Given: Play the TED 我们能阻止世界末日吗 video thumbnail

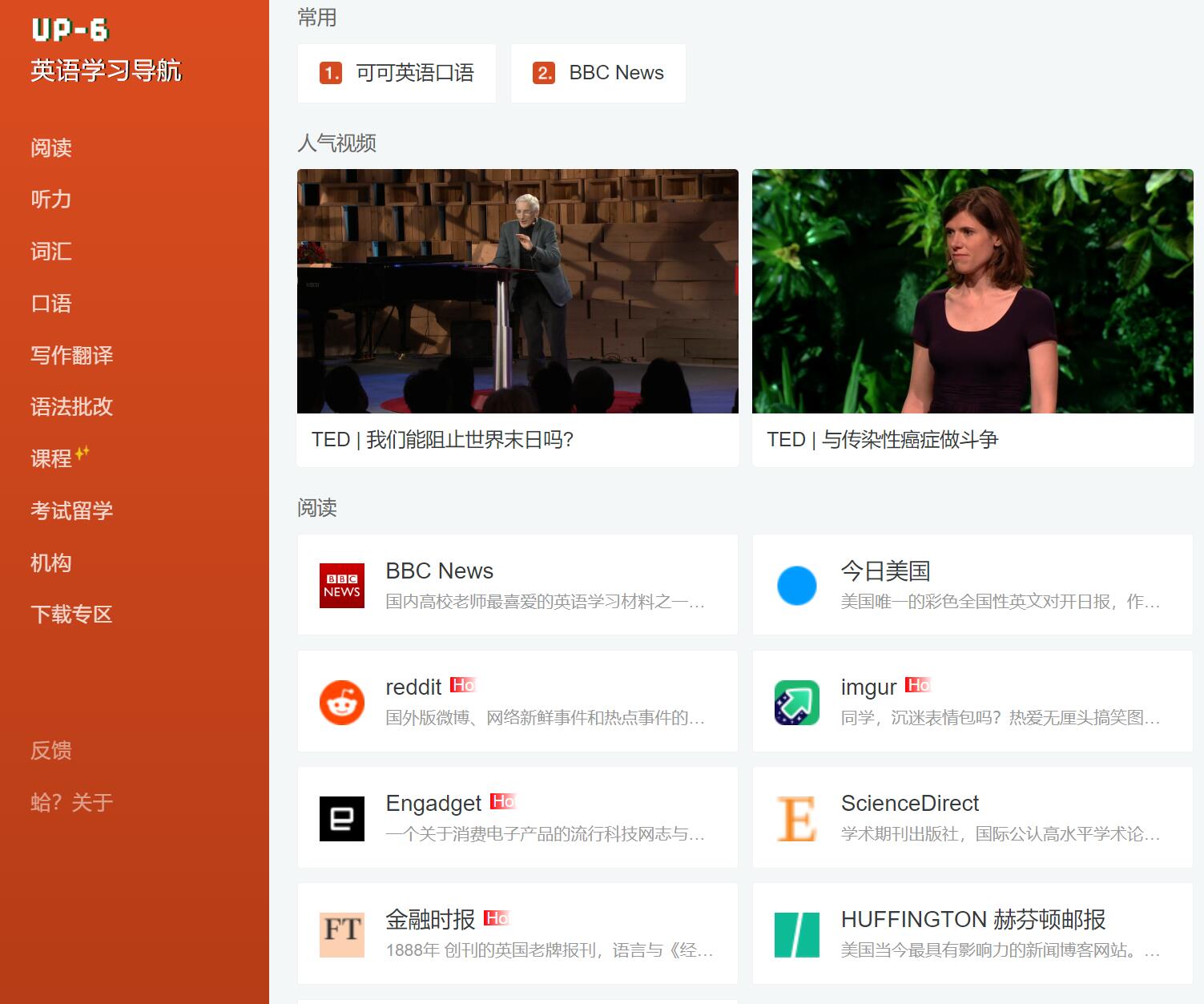Looking at the screenshot, I should 517,292.
